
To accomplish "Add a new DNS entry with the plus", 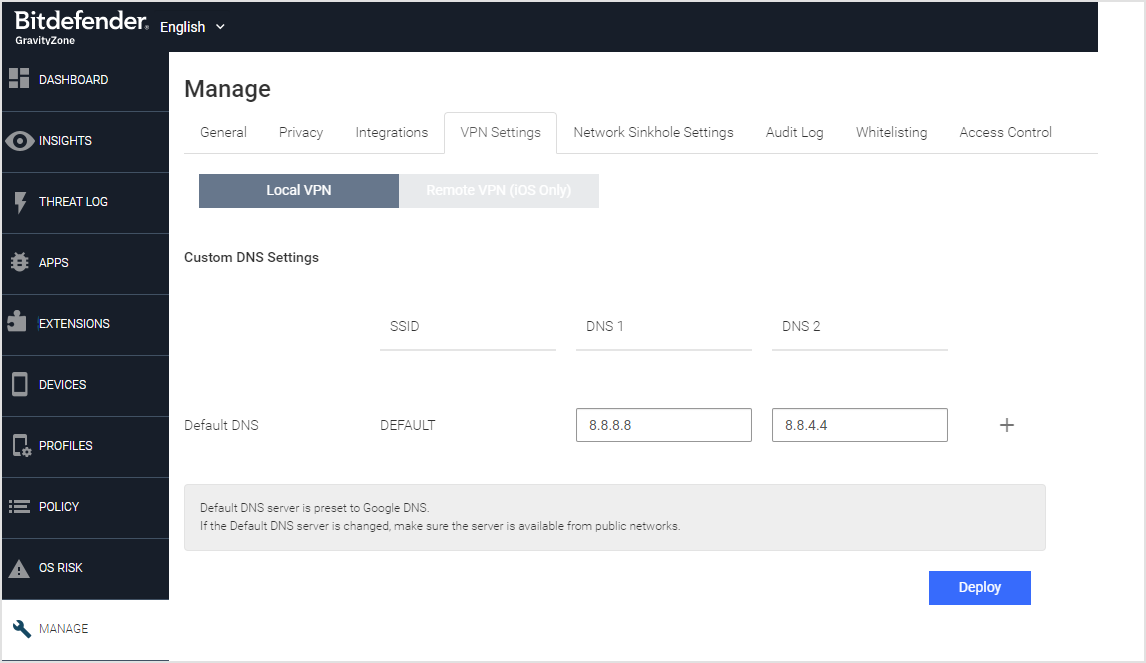I will coord(1006,425).
